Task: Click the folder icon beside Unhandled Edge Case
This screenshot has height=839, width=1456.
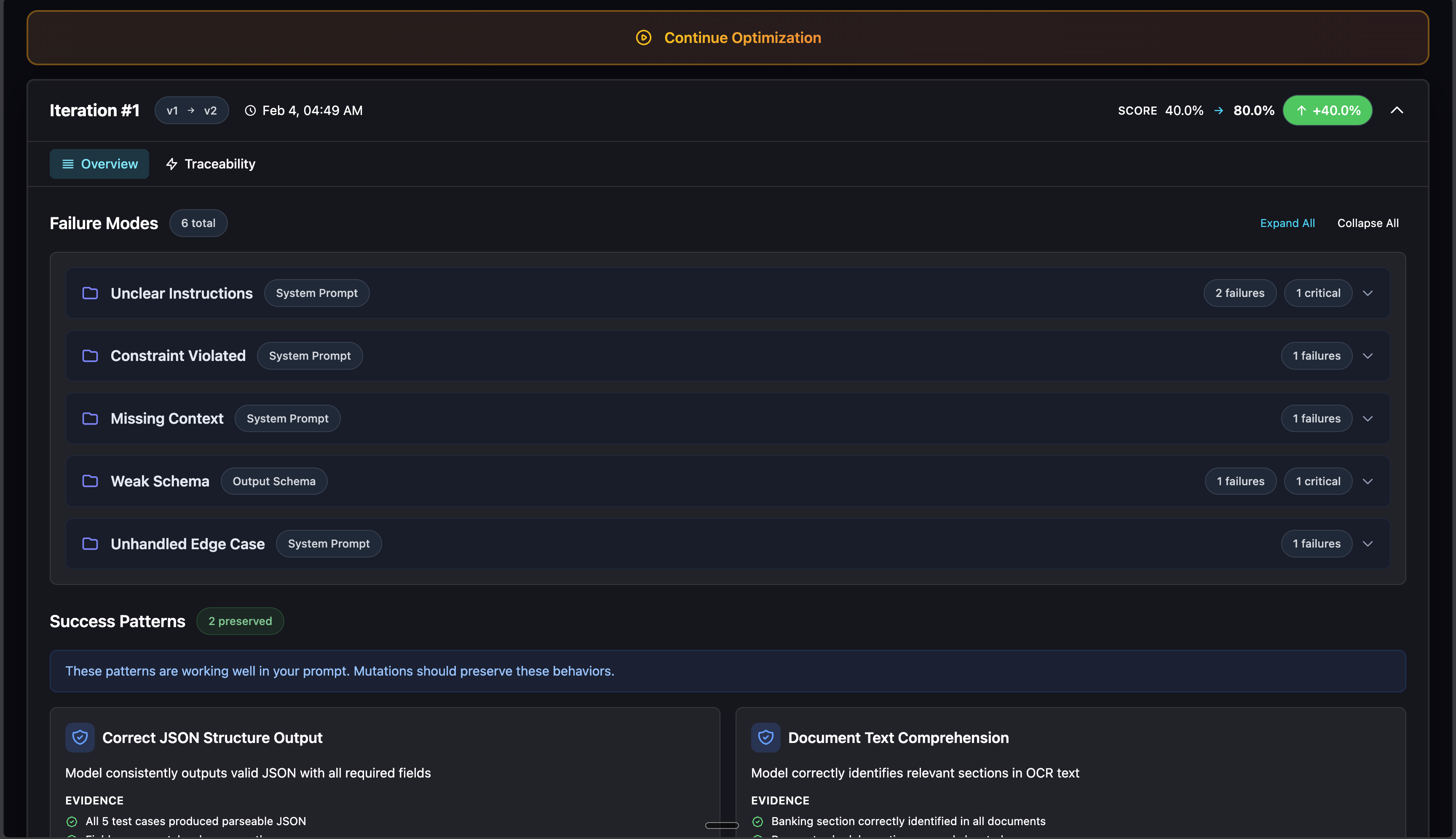Action: click(90, 543)
